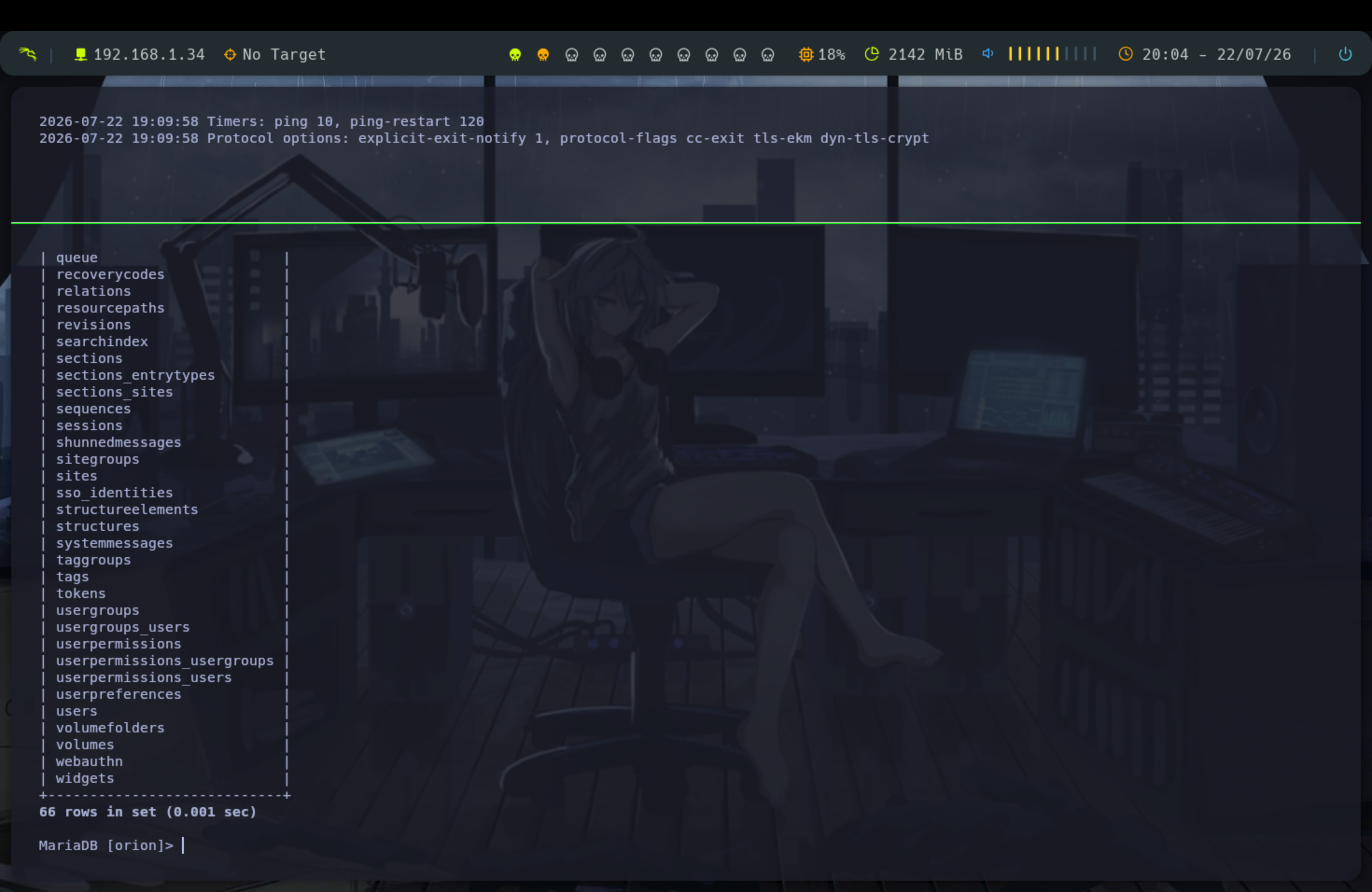Image resolution: width=1372 pixels, height=892 pixels.
Task: Select the seventh skull workspace icon
Action: (x=684, y=55)
